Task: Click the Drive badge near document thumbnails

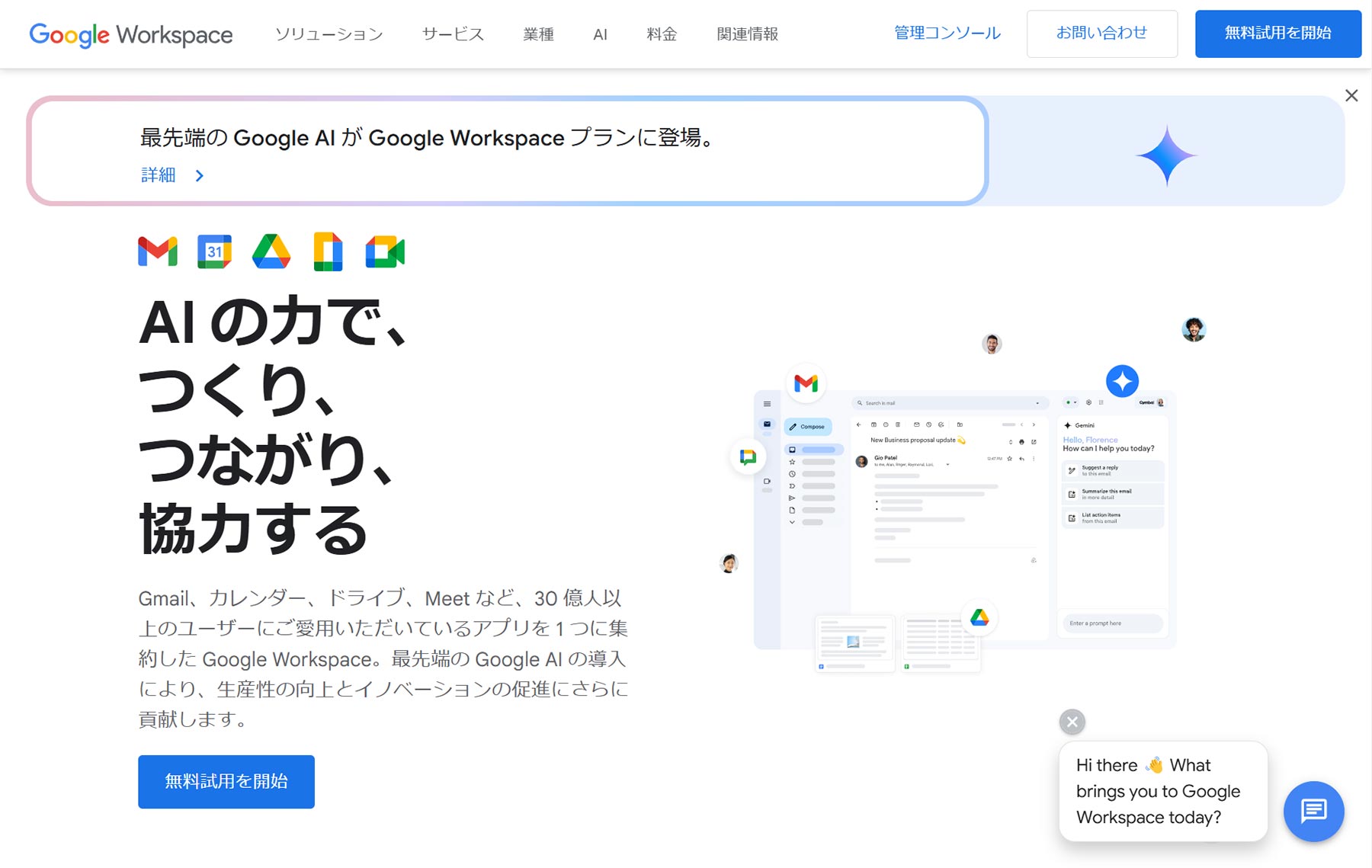Action: (979, 618)
